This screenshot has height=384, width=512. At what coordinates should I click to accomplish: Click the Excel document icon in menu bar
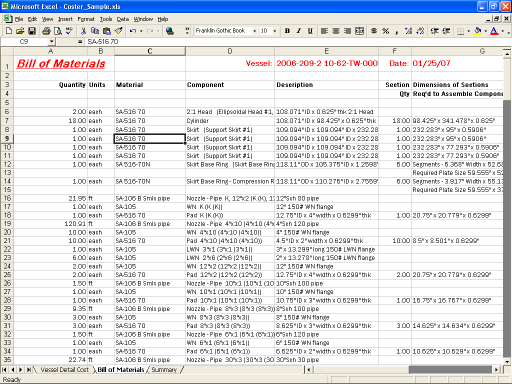pyautogui.click(x=7, y=19)
